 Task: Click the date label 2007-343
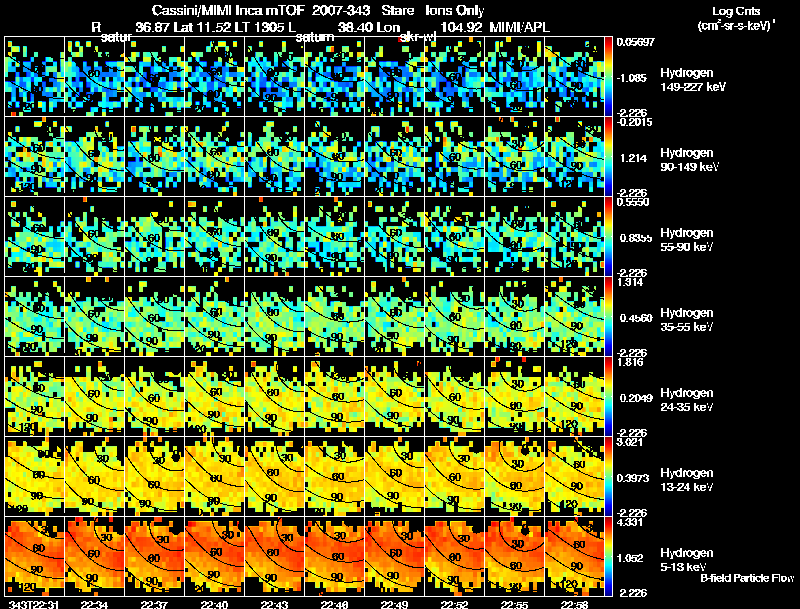(341, 10)
